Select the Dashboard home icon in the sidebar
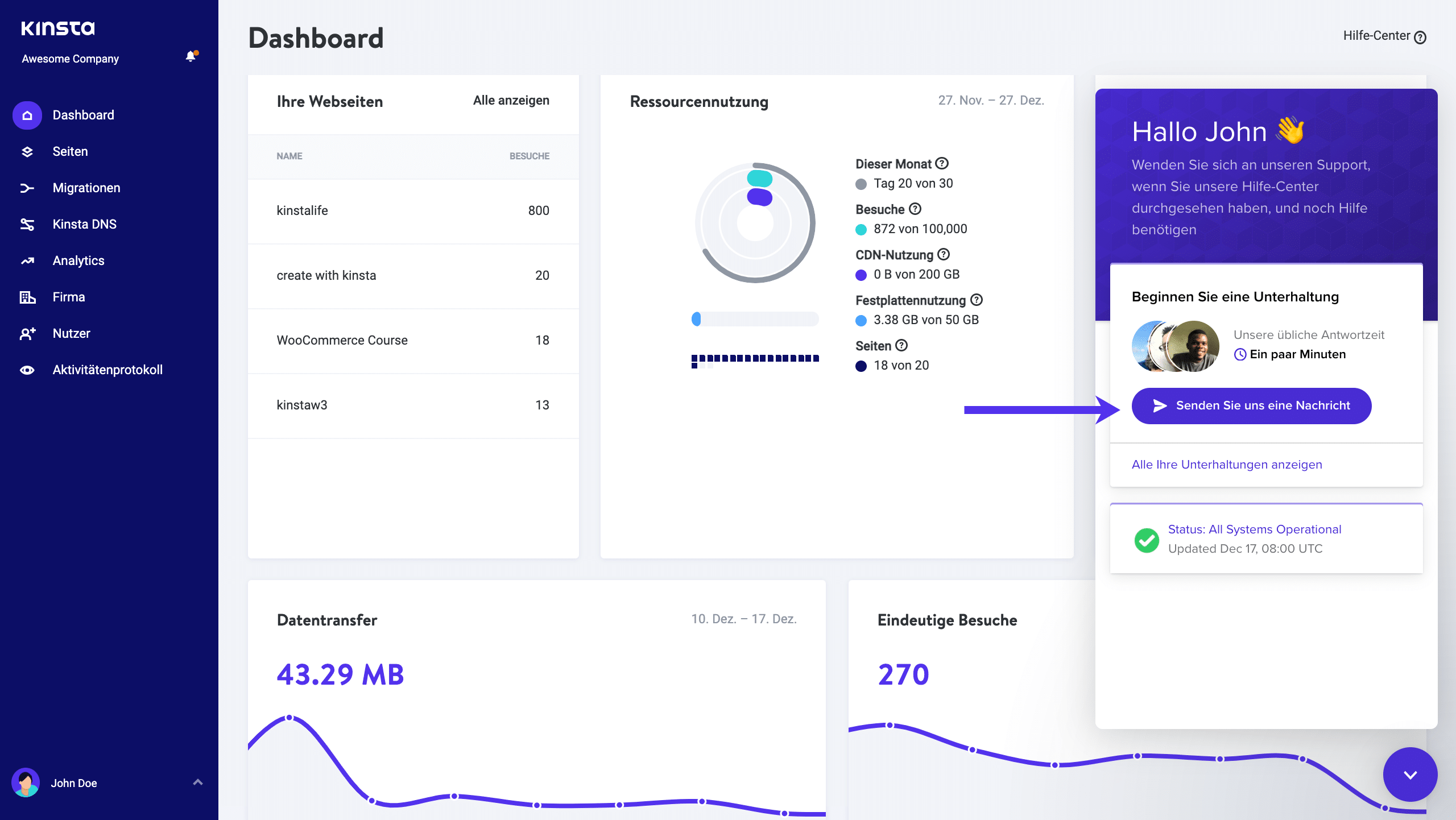 click(x=27, y=115)
